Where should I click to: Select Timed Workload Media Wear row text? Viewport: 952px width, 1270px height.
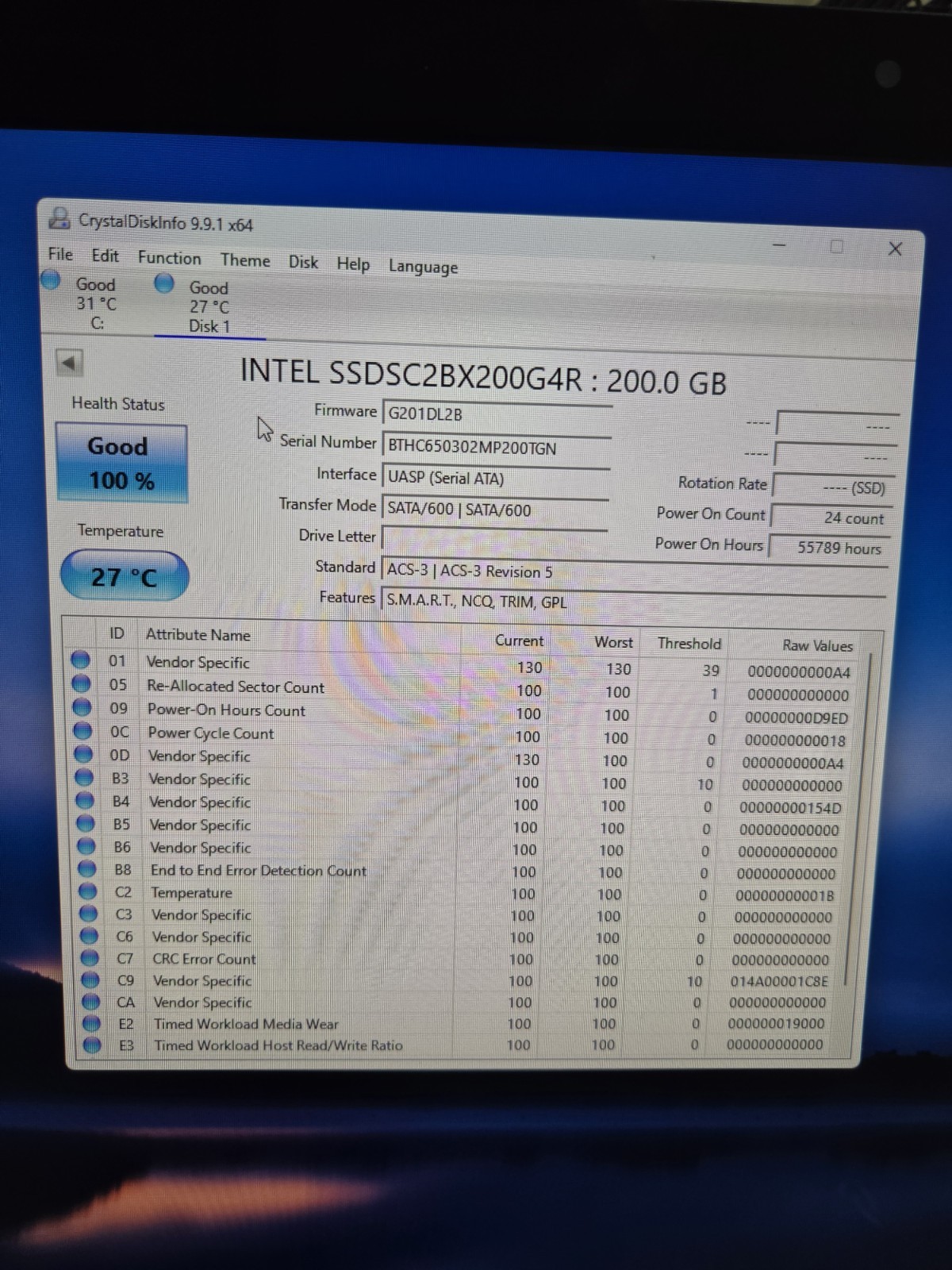click(x=246, y=1024)
